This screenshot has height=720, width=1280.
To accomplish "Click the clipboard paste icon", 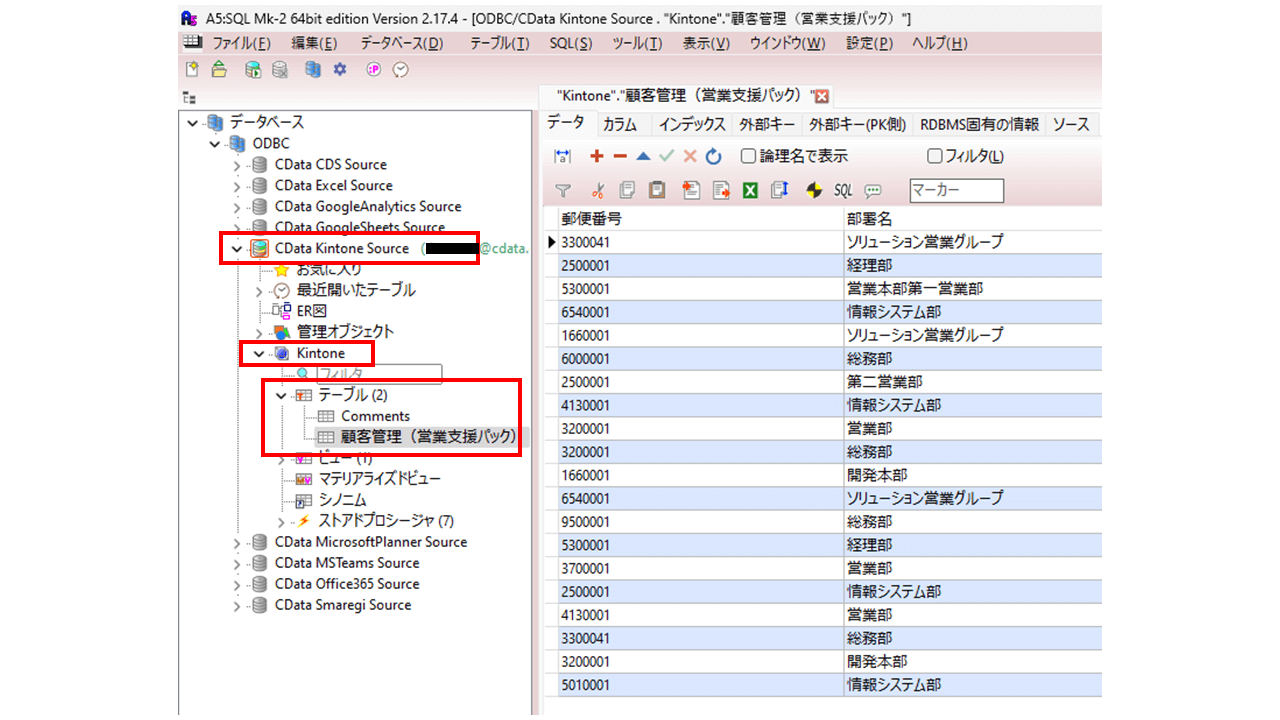I will pos(657,190).
